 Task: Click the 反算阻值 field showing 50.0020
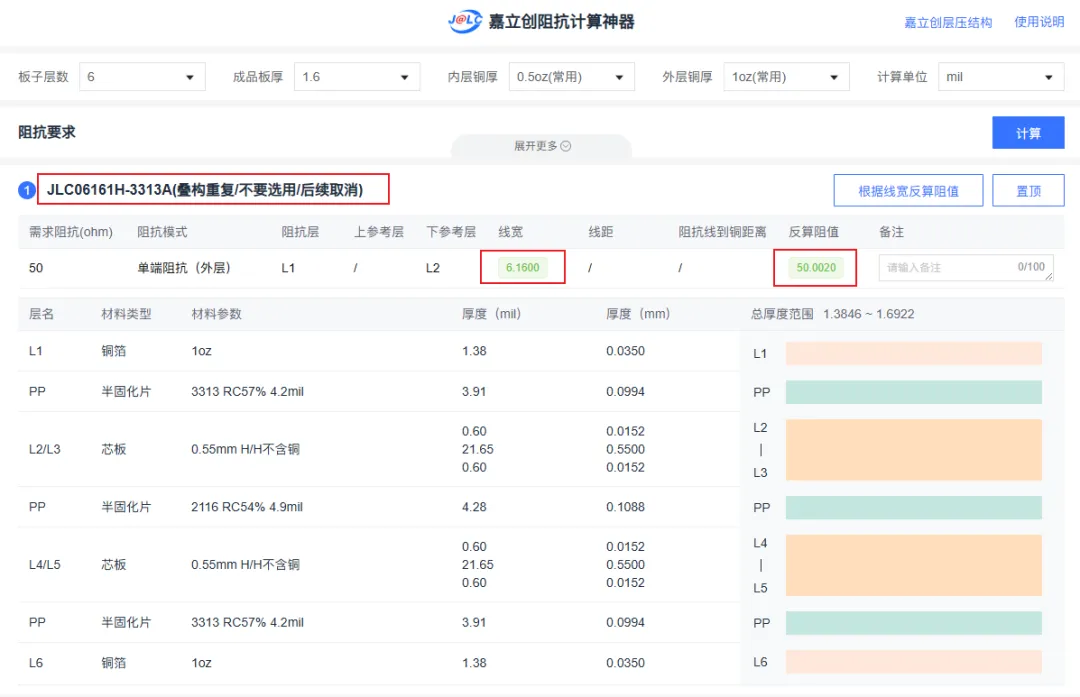816,267
